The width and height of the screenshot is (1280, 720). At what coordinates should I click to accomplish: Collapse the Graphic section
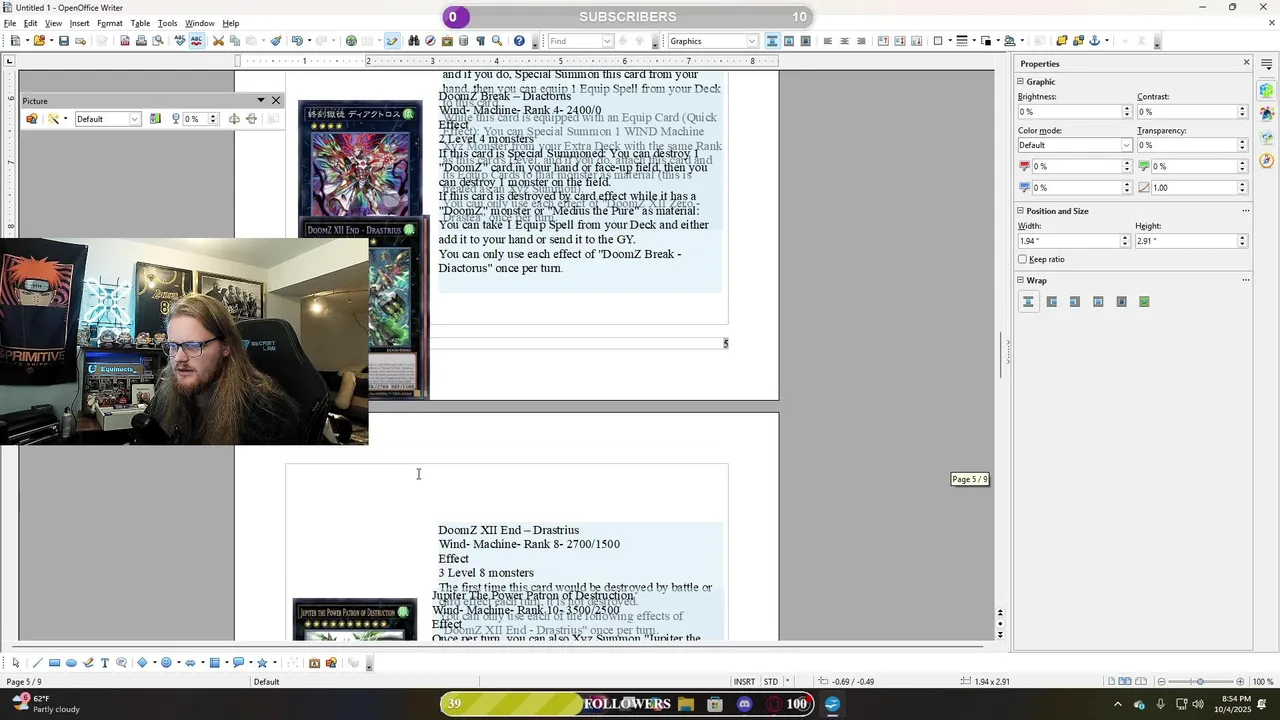point(1021,82)
